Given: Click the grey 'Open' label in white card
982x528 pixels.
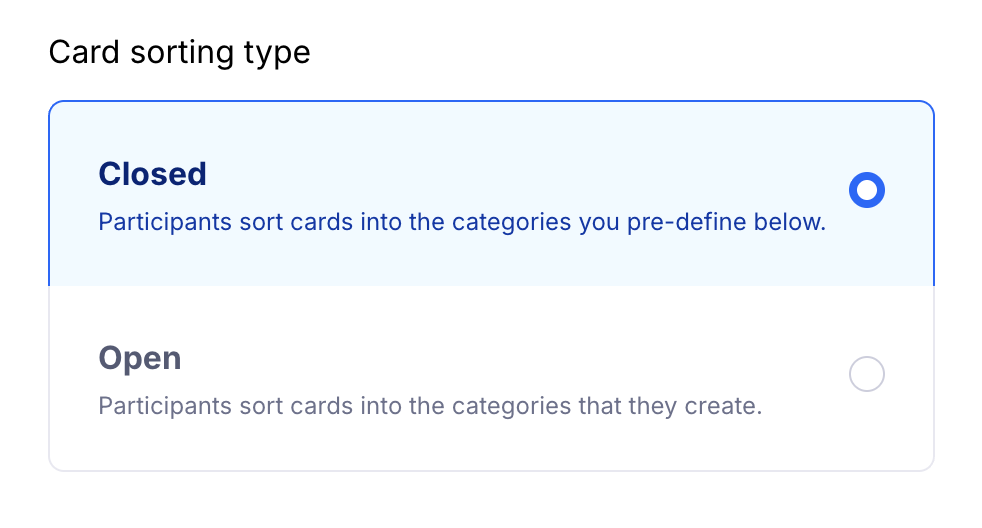Looking at the screenshot, I should (140, 358).
